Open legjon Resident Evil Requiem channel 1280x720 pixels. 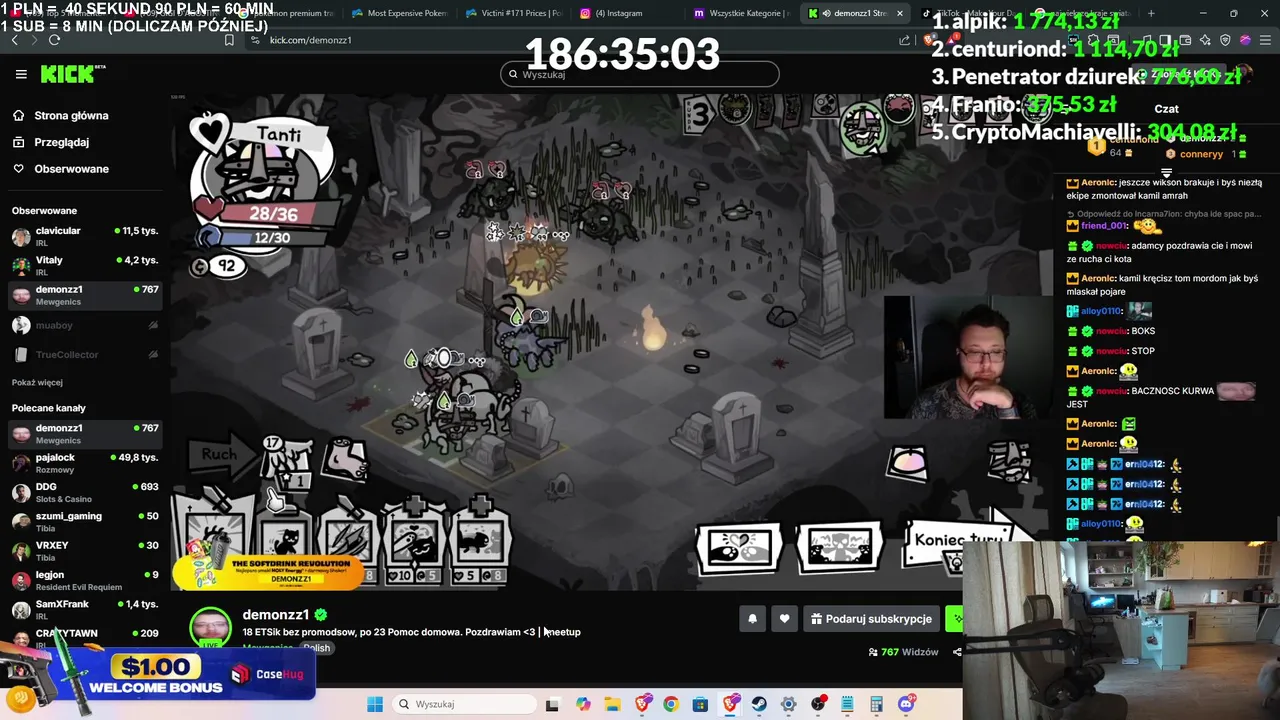85,580
